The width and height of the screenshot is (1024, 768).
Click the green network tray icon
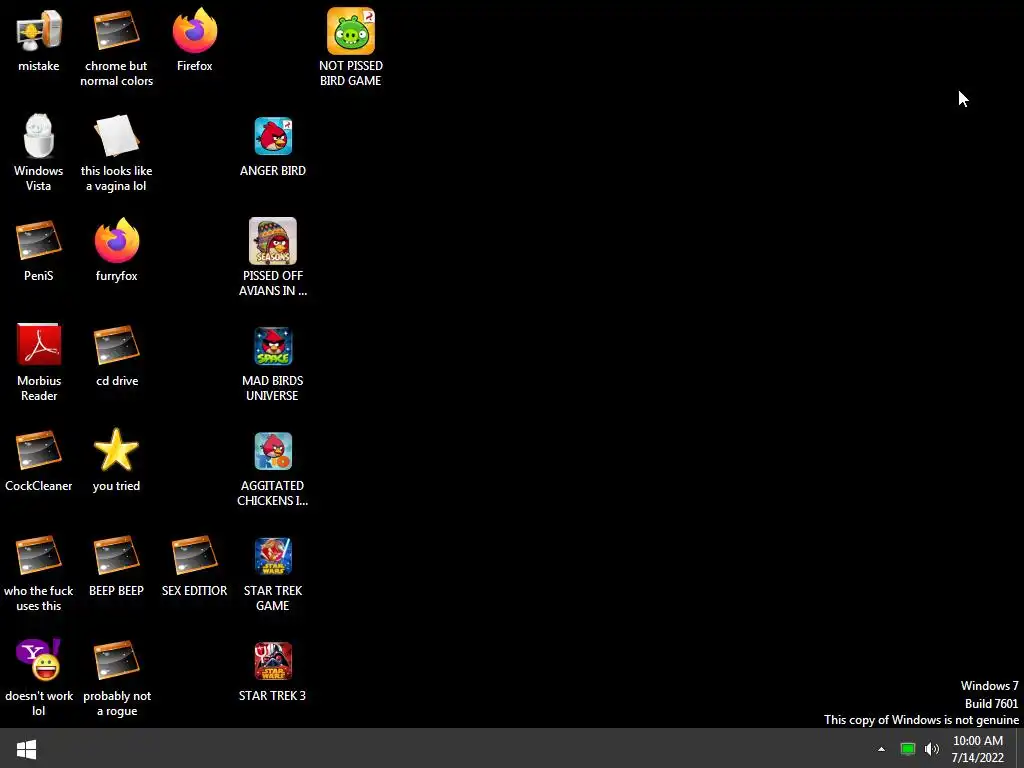click(x=908, y=749)
